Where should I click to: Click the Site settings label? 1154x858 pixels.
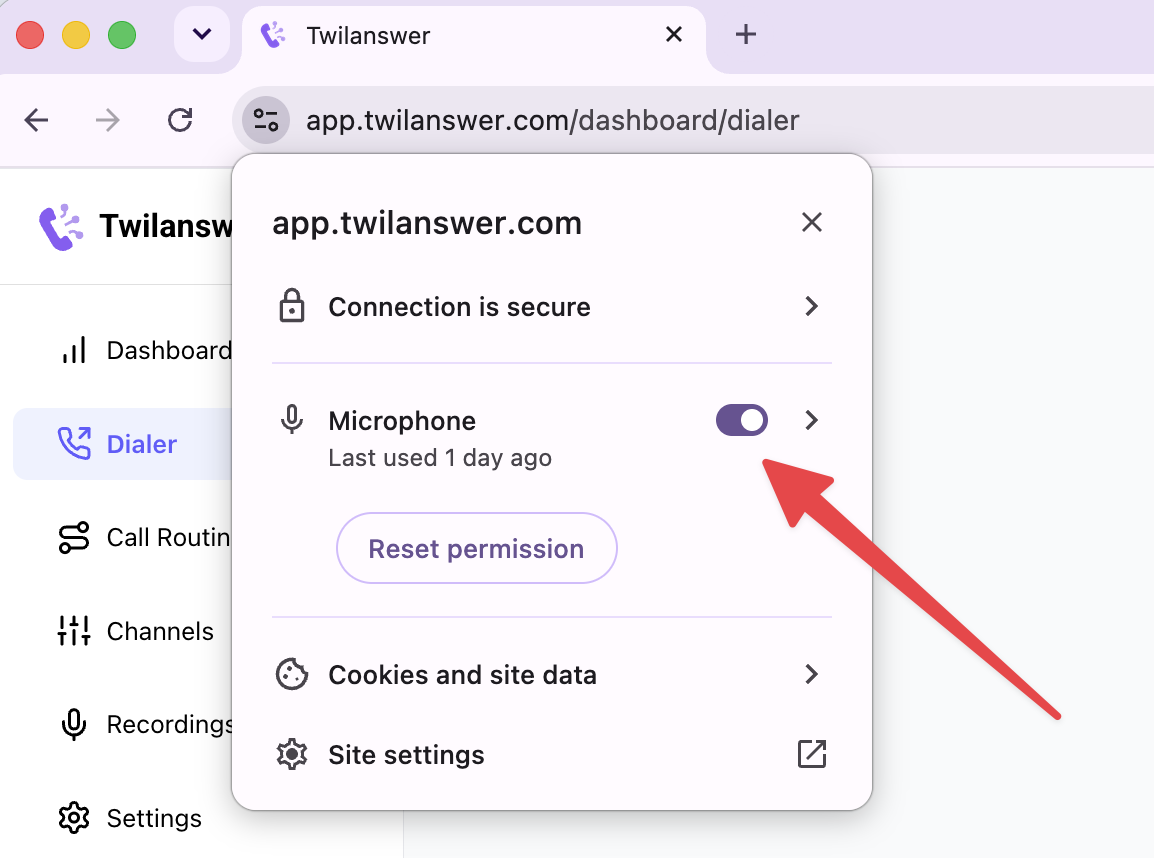pos(406,755)
